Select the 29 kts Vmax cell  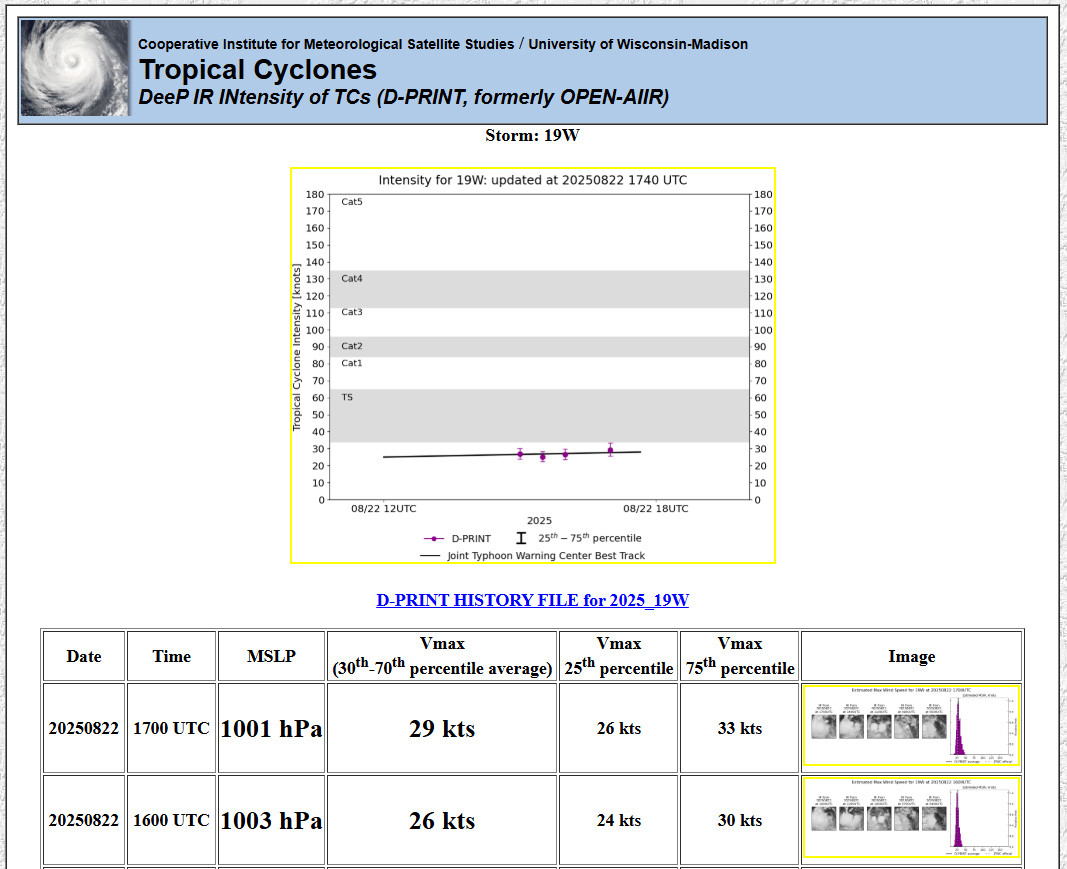point(441,729)
